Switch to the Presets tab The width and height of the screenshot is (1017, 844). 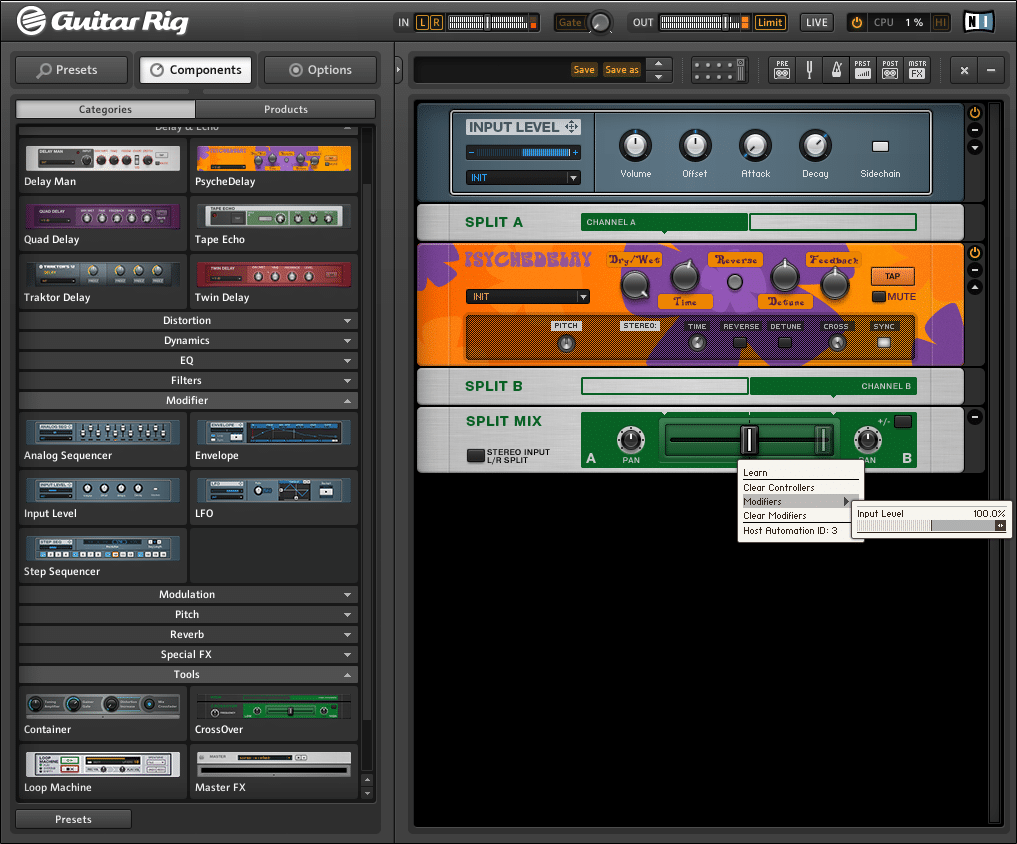click(x=71, y=70)
